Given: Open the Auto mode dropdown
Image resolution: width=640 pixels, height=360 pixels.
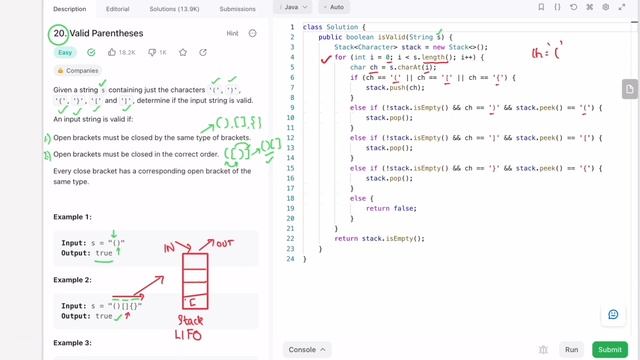Looking at the screenshot, I should point(333,7).
